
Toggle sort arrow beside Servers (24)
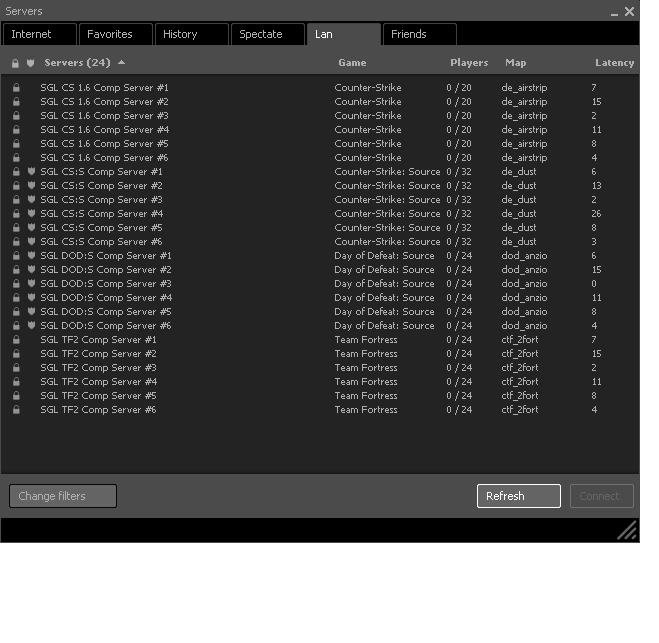pyautogui.click(x=121, y=62)
